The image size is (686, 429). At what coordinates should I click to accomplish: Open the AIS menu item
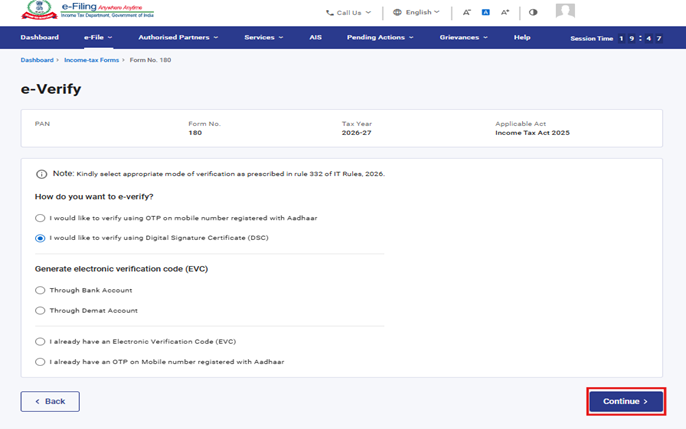point(315,38)
